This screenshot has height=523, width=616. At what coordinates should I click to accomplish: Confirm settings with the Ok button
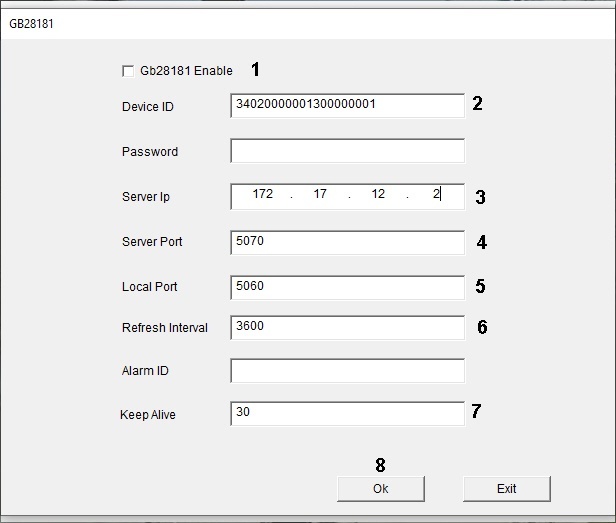pos(381,489)
